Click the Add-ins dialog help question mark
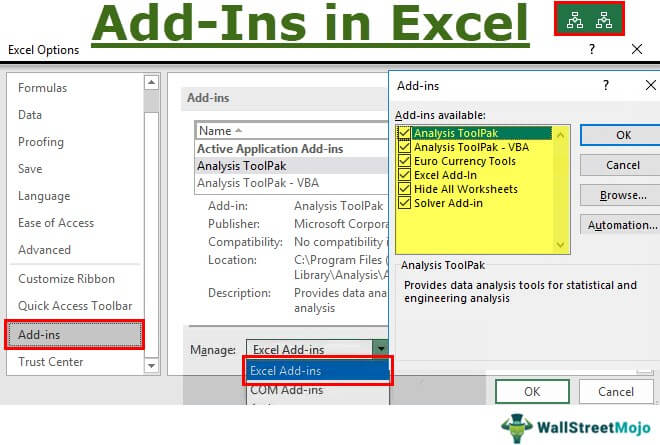 pyautogui.click(x=606, y=86)
